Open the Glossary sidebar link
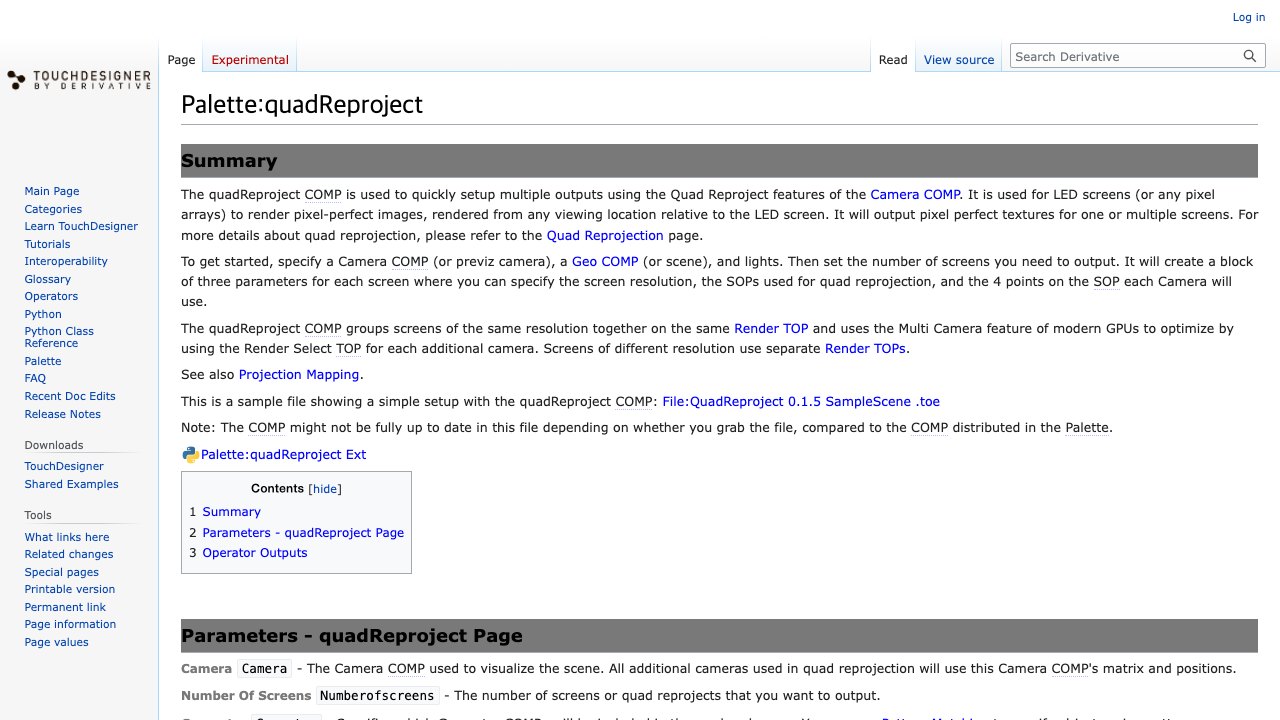Screen dimensions: 1280x720 pyautogui.click(x=48, y=280)
